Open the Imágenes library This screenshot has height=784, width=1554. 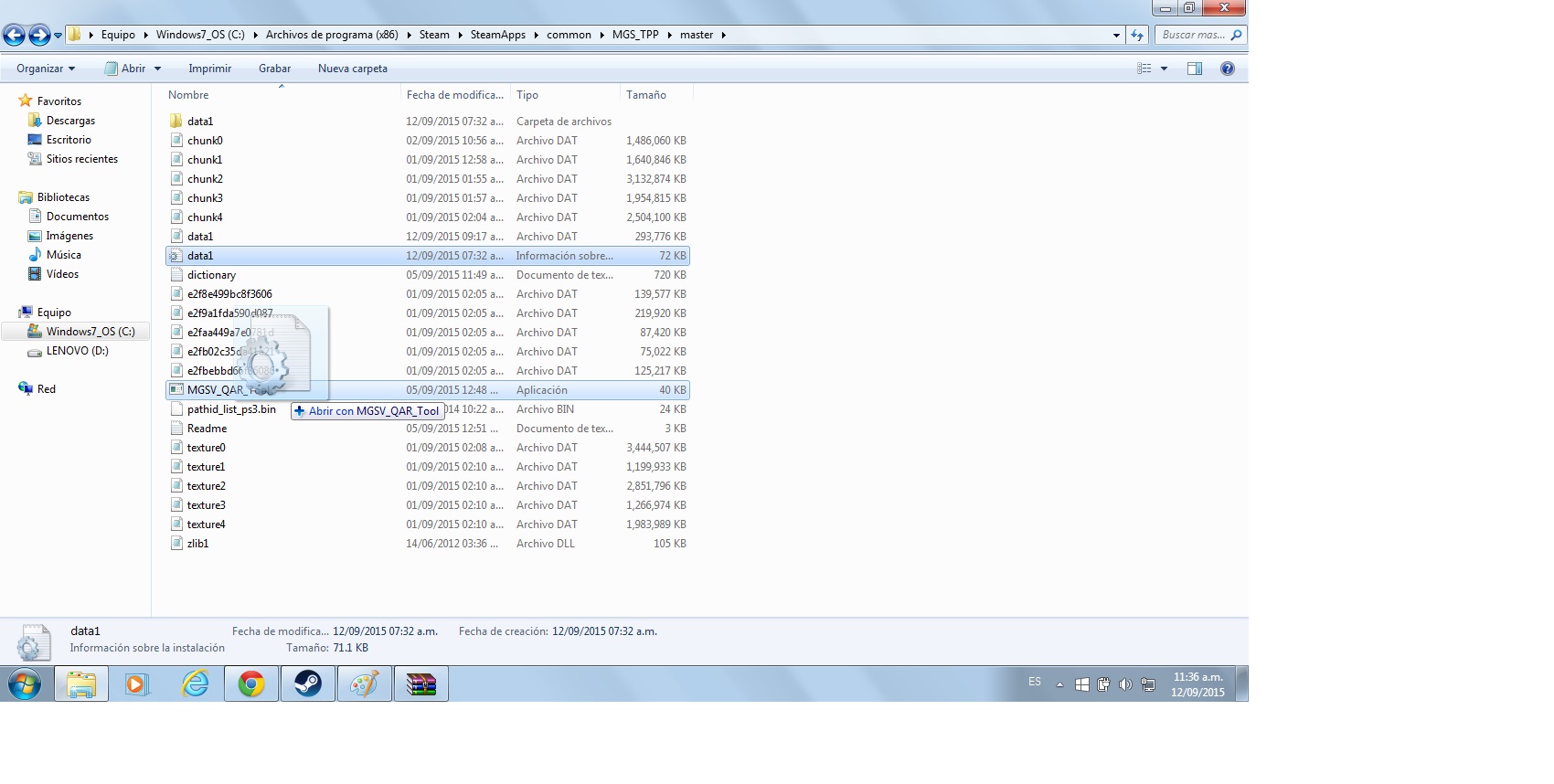pos(69,236)
